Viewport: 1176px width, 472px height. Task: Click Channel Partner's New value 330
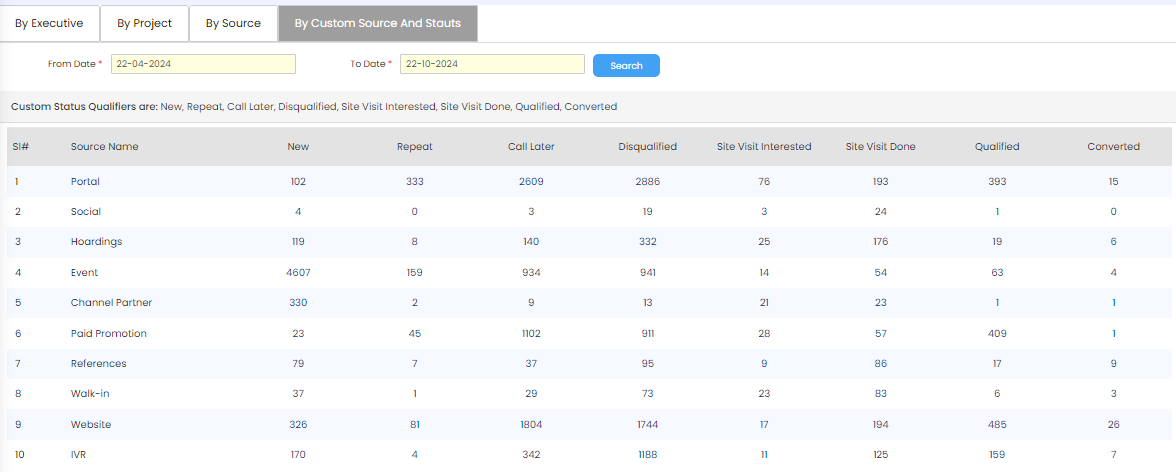[298, 302]
